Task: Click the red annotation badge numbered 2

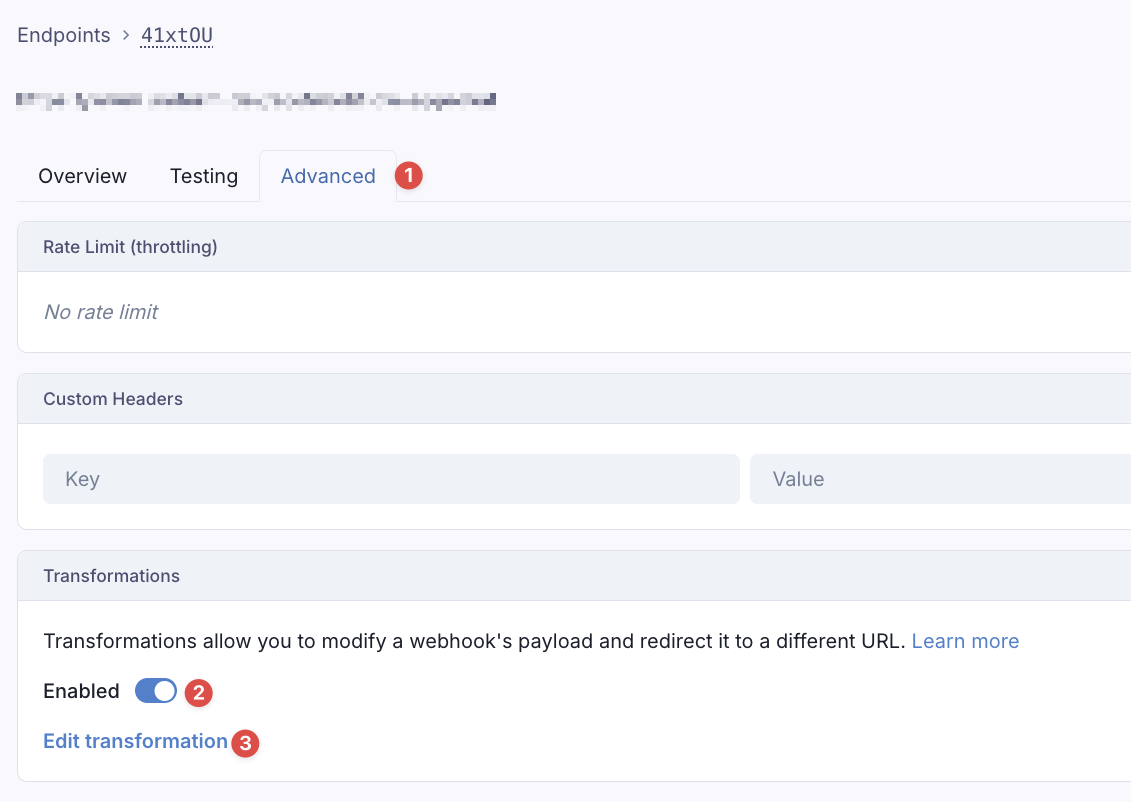Action: [199, 692]
